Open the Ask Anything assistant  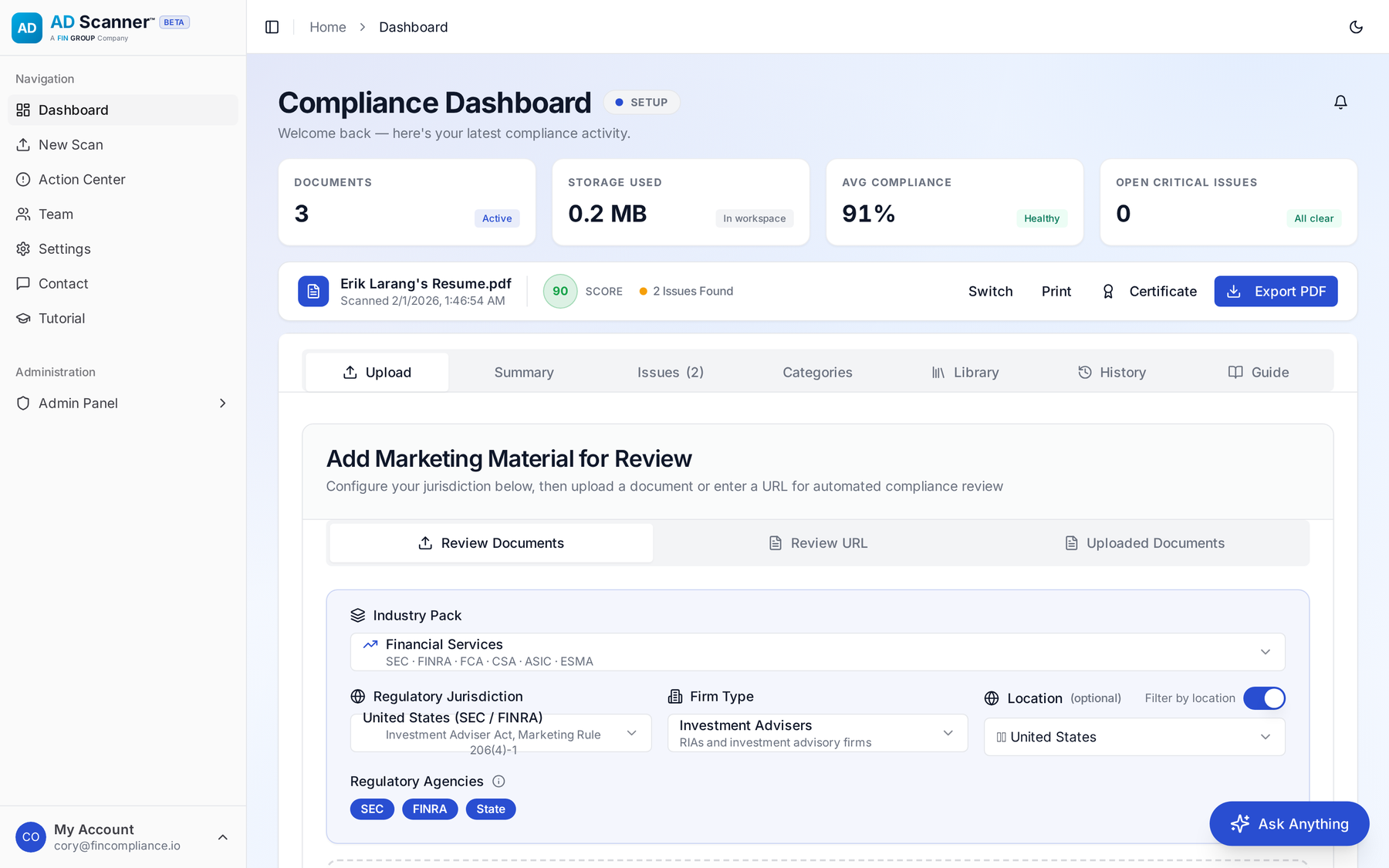coord(1289,823)
